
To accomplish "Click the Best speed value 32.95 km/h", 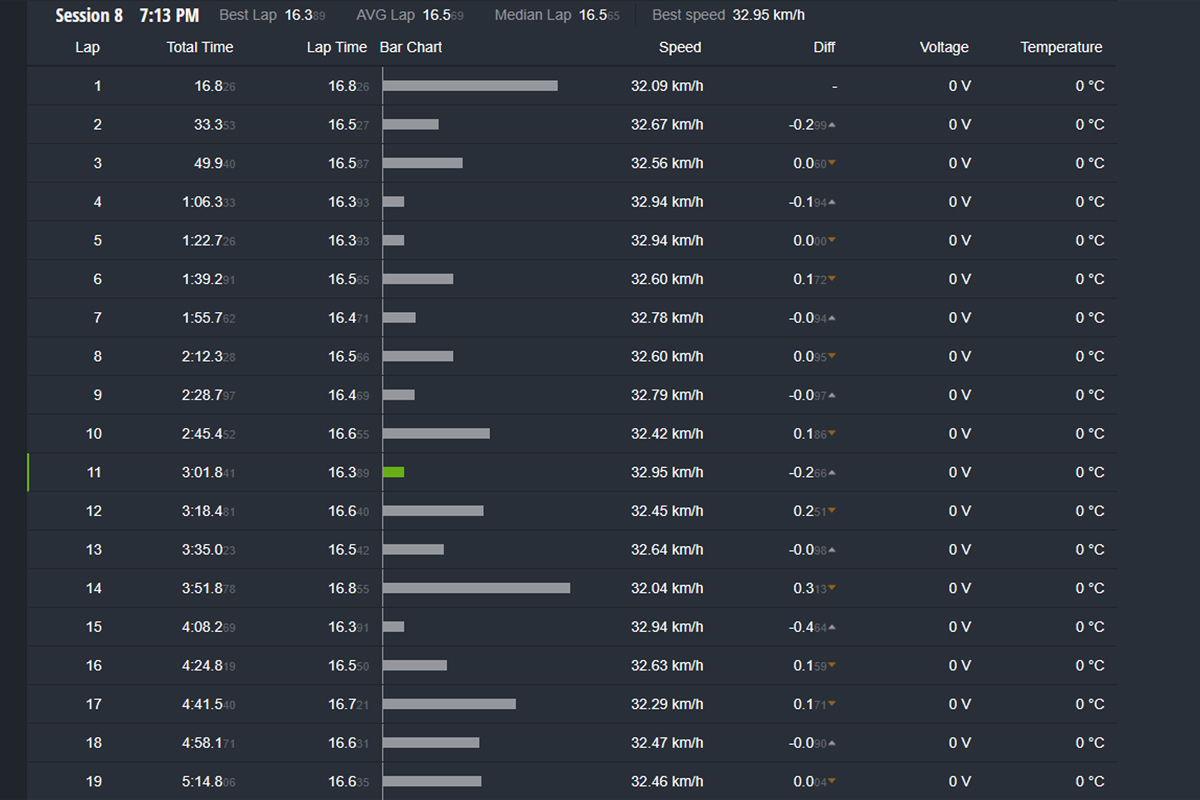I will pos(768,16).
